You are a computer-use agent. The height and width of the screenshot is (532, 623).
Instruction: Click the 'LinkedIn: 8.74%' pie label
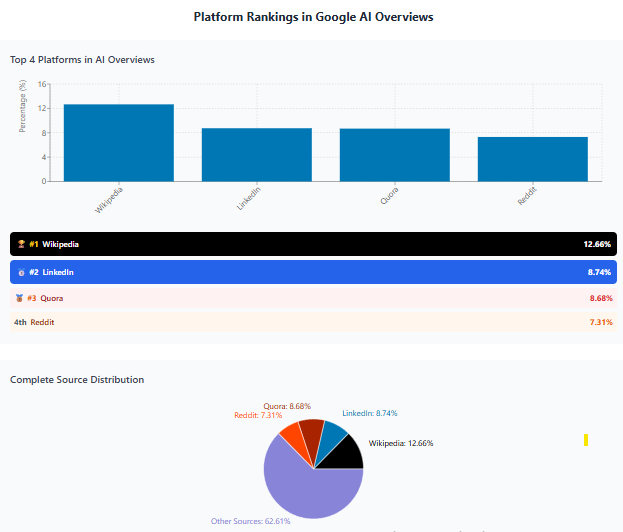point(370,413)
